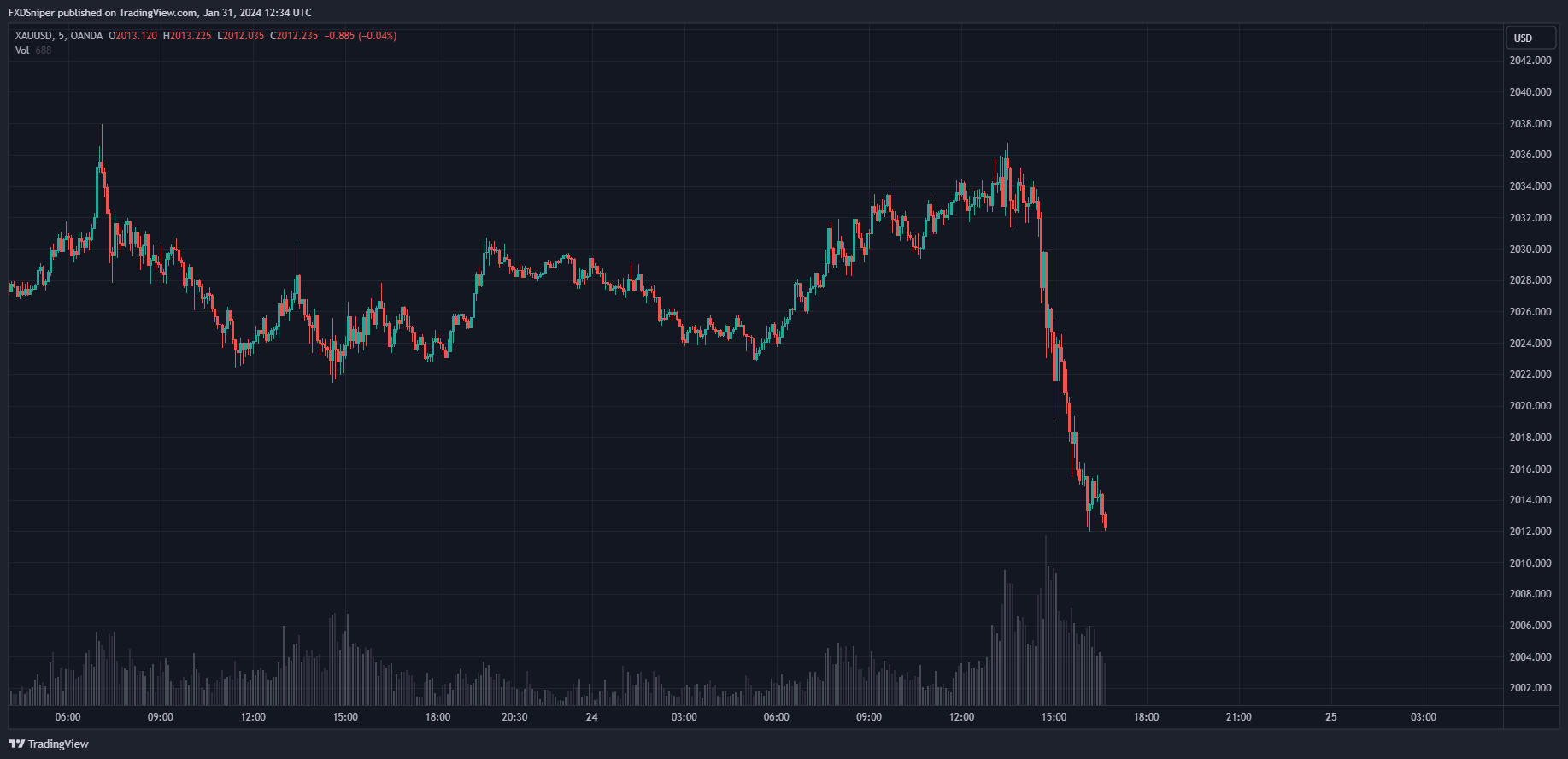Click the high price value H2013.225
1568x759 pixels.
187,36
